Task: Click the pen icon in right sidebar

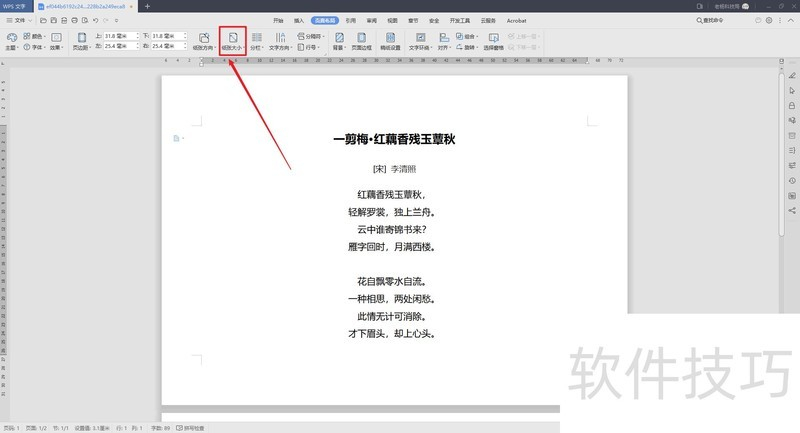Action: (792, 75)
